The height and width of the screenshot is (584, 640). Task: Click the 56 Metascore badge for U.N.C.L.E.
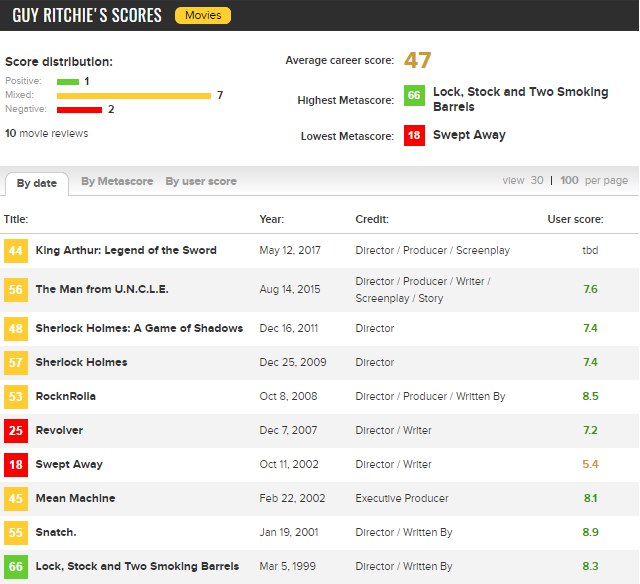(x=16, y=290)
